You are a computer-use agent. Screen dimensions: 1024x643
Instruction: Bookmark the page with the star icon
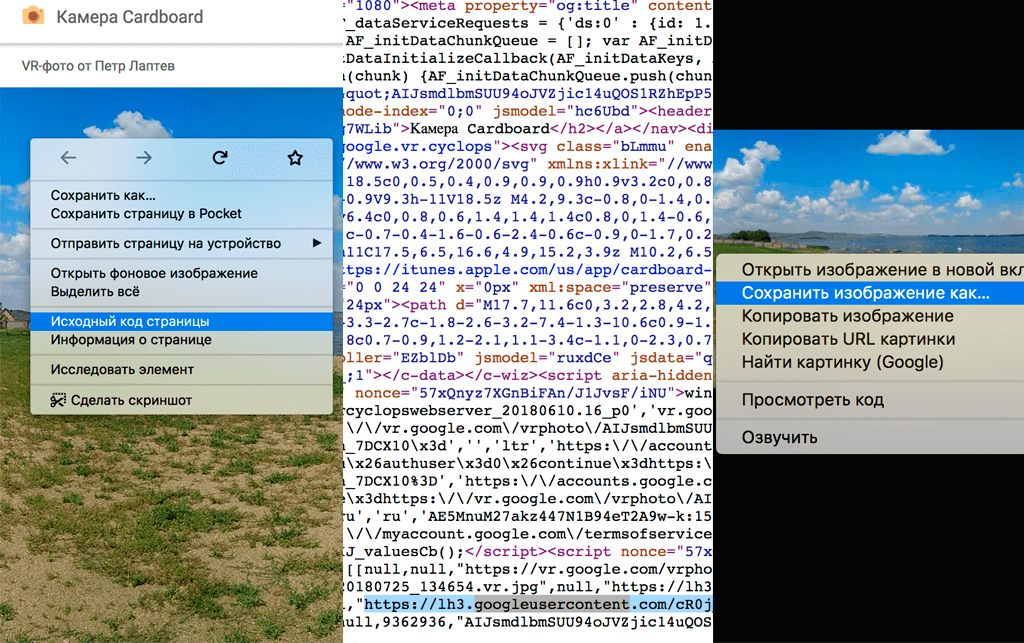[x=295, y=157]
